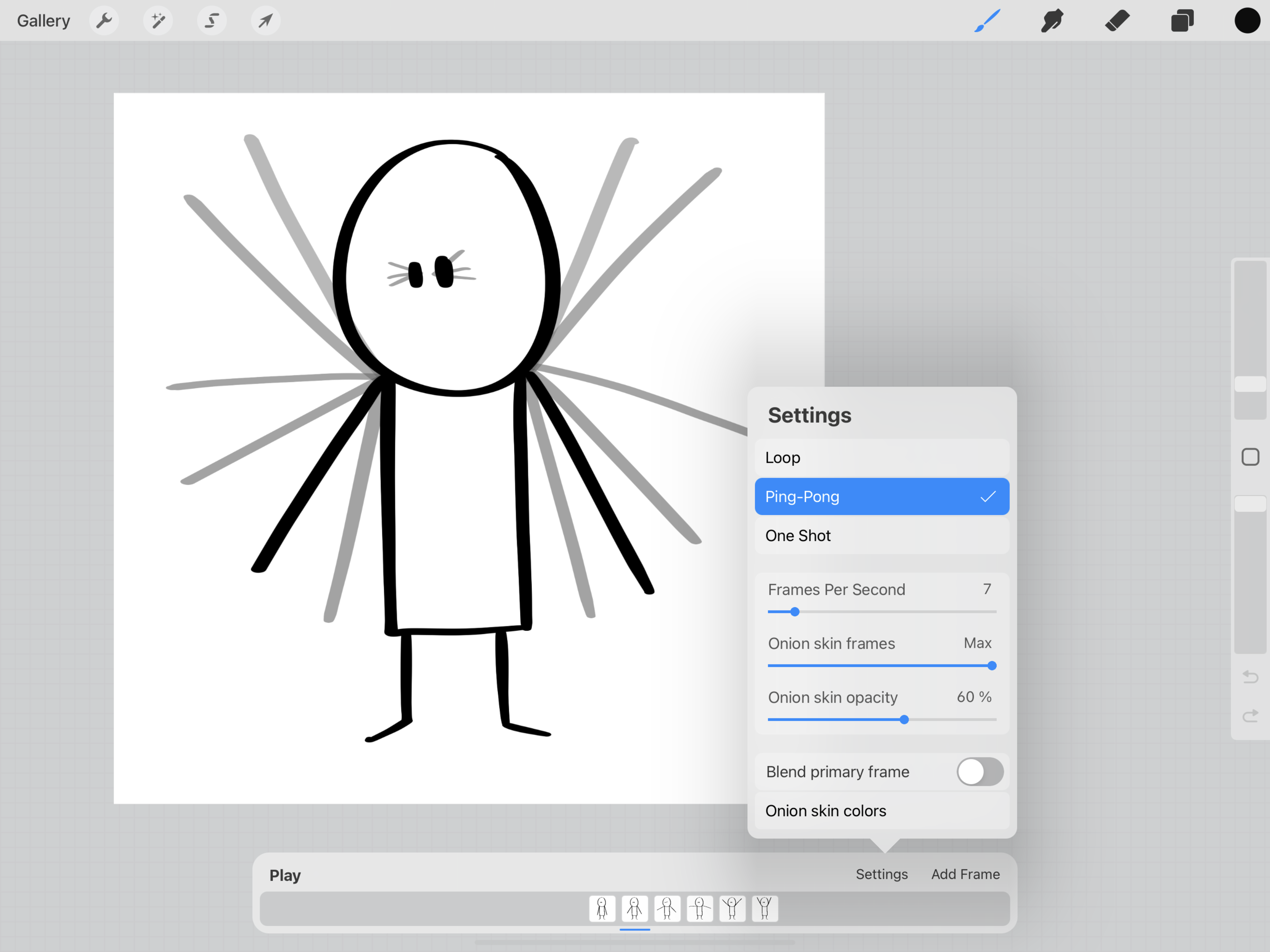Select the Ping-Pong playback option
Viewport: 1270px width, 952px height.
tap(881, 497)
